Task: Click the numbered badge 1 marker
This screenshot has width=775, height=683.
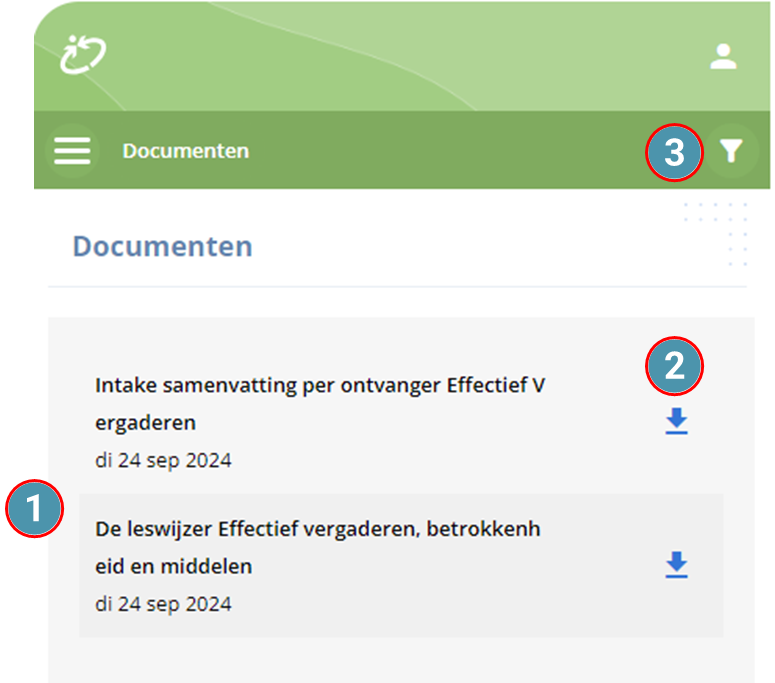Action: [x=34, y=508]
